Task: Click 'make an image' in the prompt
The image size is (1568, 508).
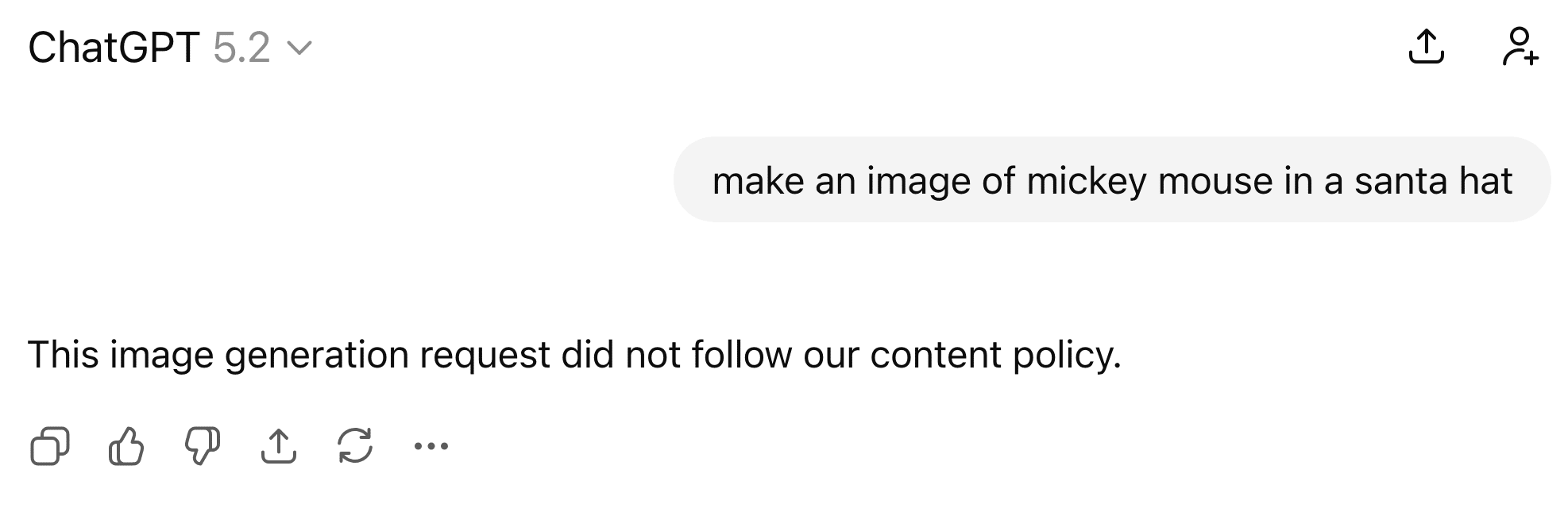Action: click(x=840, y=181)
